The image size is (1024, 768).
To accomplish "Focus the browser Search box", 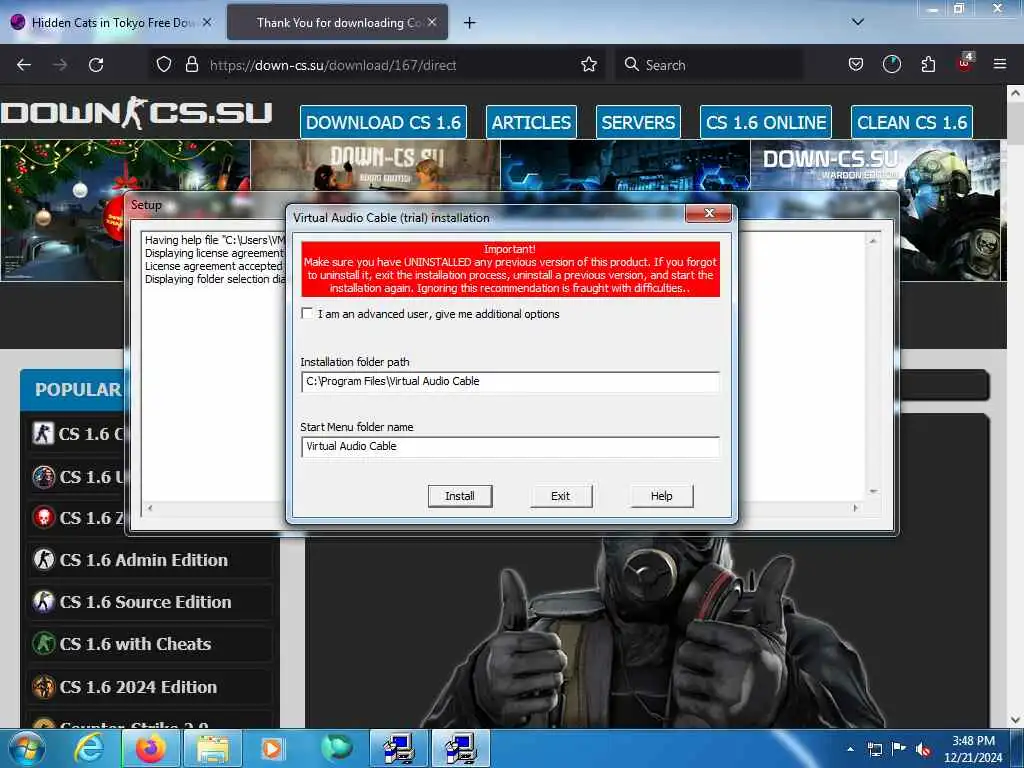I will click(x=709, y=65).
